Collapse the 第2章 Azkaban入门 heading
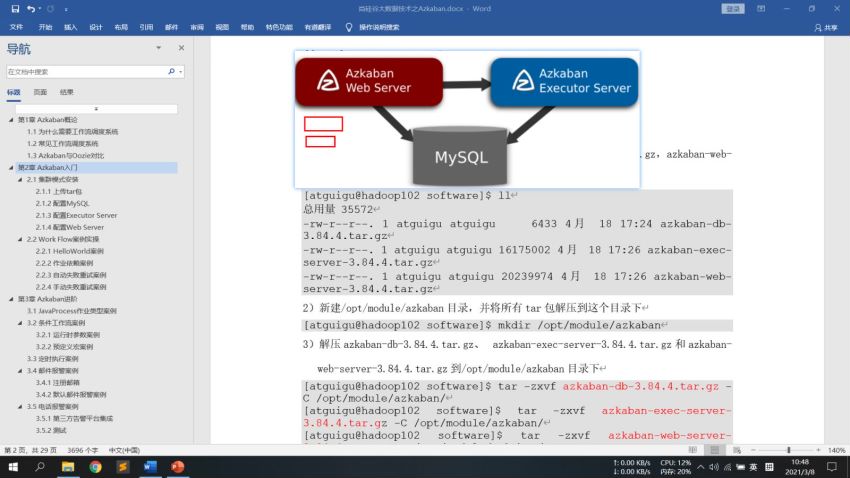Image resolution: width=850 pixels, height=478 pixels. point(11,167)
